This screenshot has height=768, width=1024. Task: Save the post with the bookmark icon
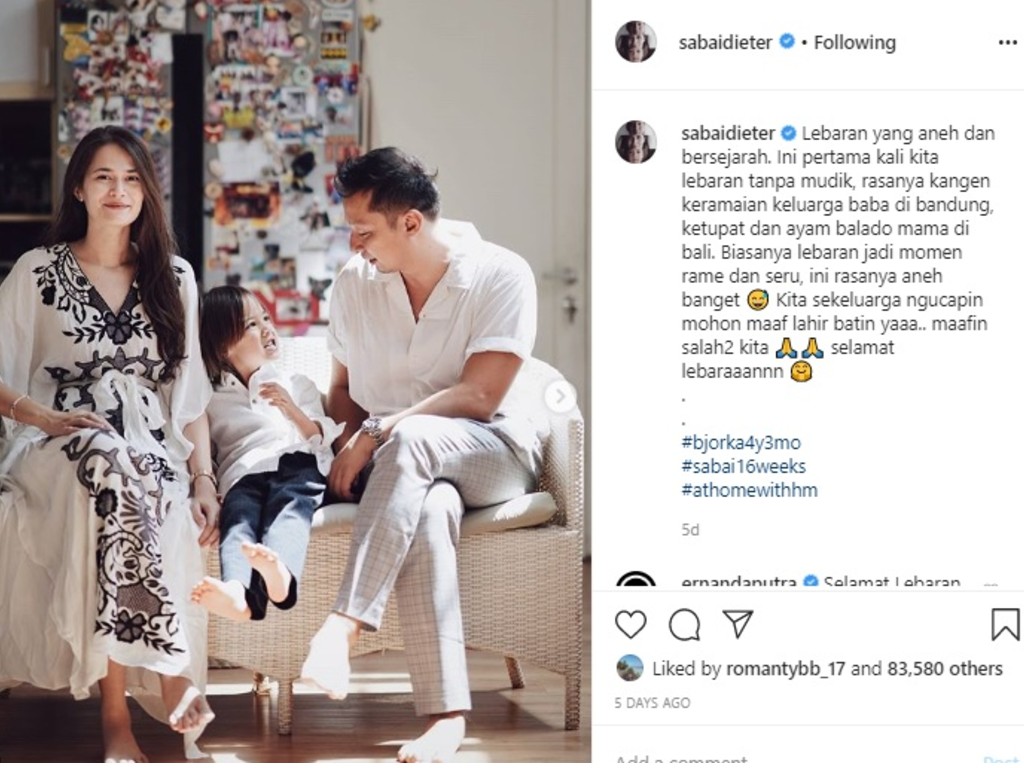(x=1005, y=624)
